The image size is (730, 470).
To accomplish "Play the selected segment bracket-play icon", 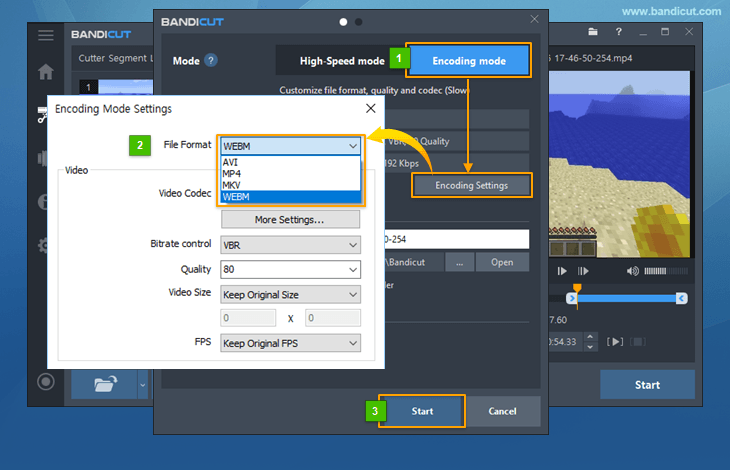I will (615, 342).
